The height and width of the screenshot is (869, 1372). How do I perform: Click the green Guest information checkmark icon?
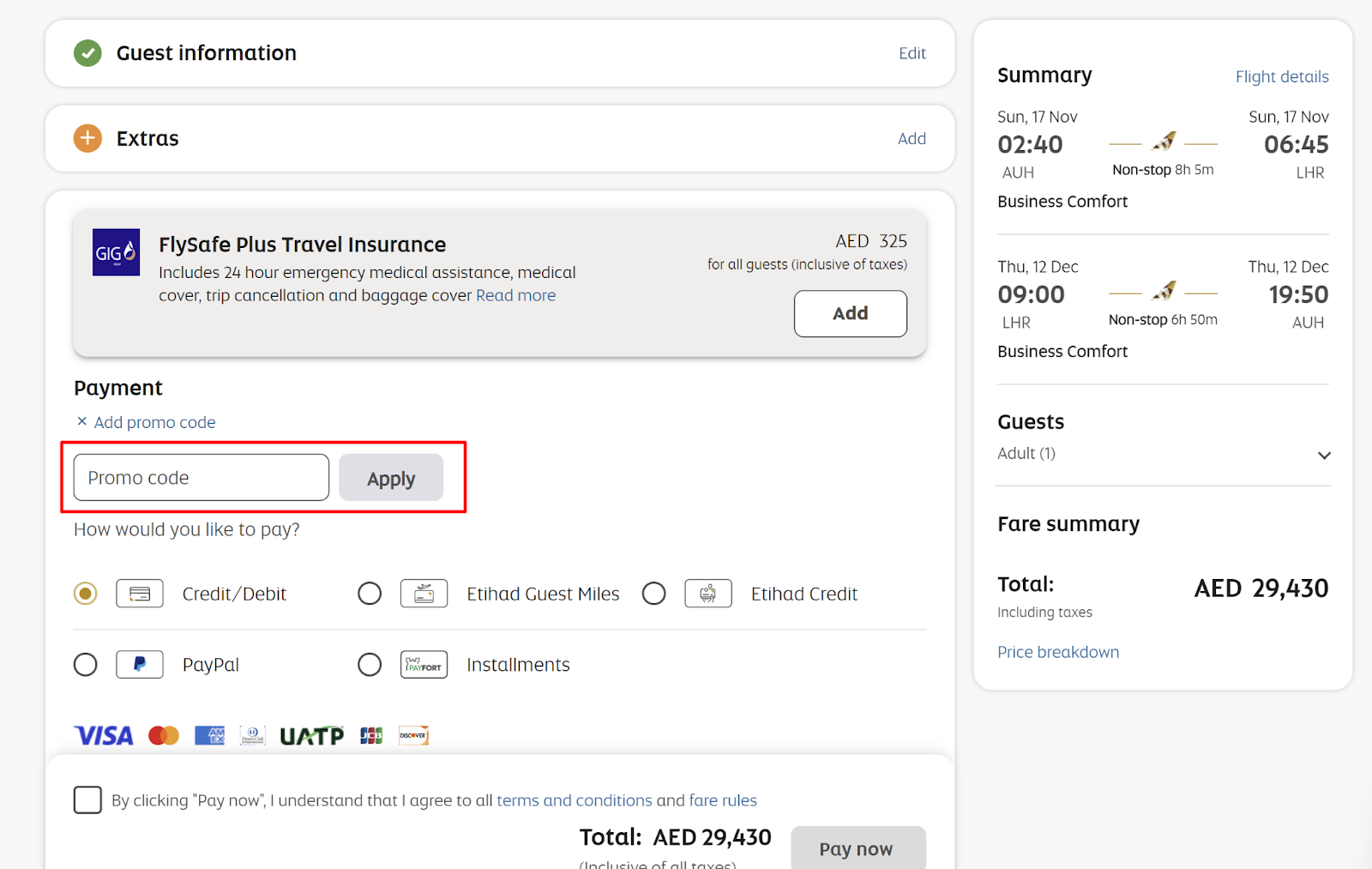[x=87, y=53]
